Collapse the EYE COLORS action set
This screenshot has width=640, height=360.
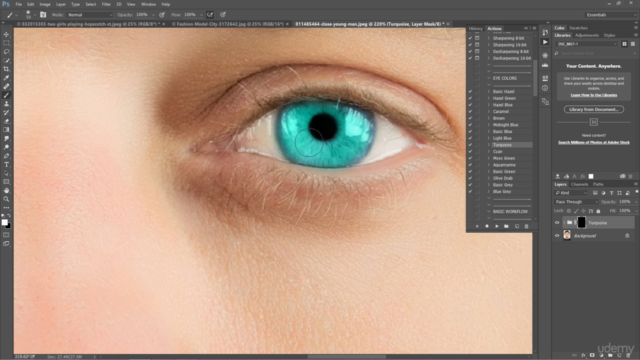[x=489, y=78]
